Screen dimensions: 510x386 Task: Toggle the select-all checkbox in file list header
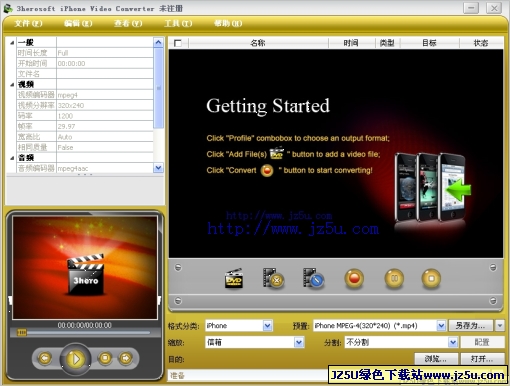coord(178,43)
